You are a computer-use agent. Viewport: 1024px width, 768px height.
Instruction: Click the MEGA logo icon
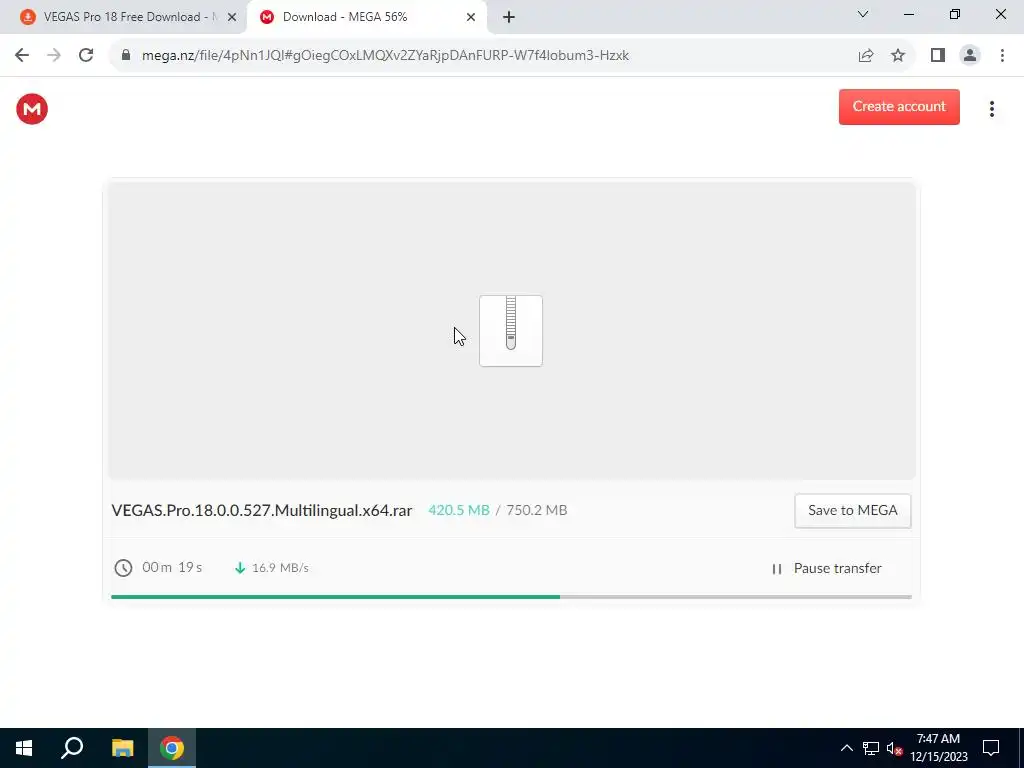tap(32, 108)
